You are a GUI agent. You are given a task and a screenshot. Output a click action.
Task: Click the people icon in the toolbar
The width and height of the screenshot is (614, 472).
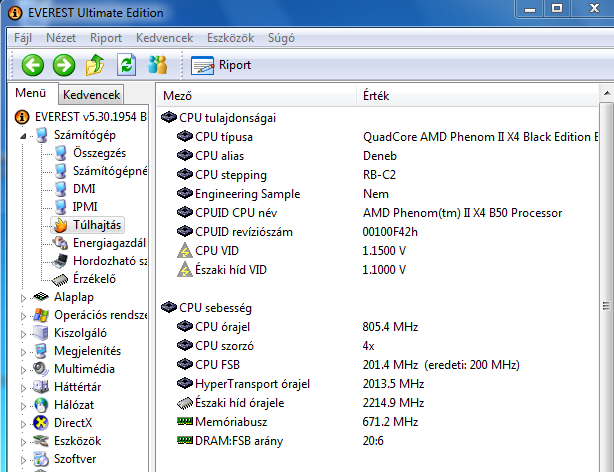point(158,65)
